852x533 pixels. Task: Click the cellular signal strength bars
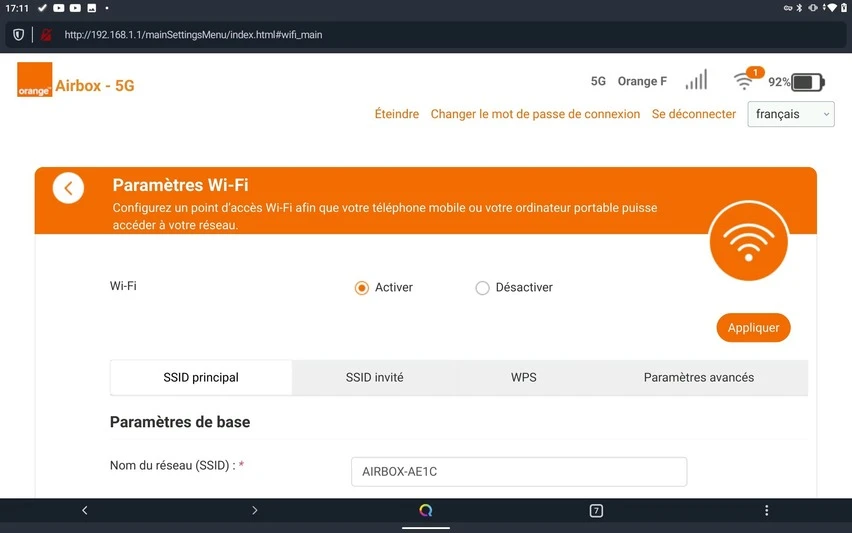696,80
